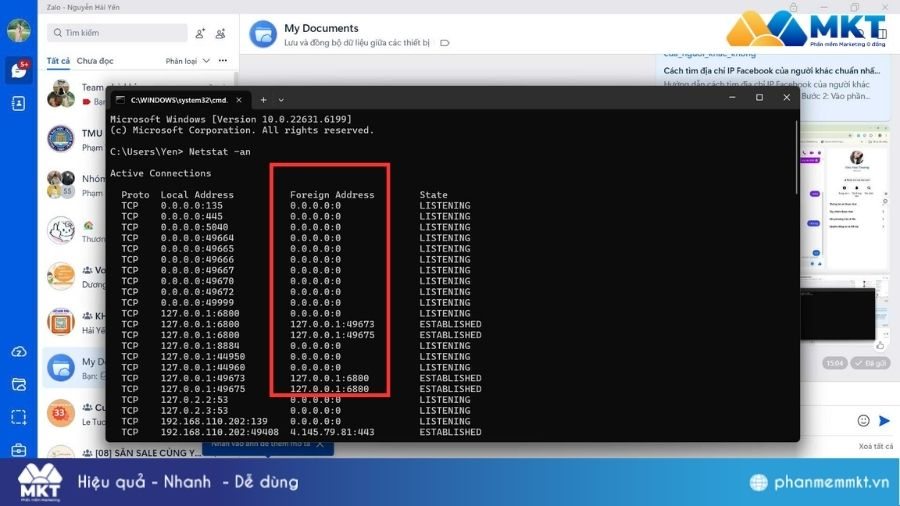900x506 pixels.
Task: Select the screenshot capture tool icon
Action: pyautogui.click(x=18, y=417)
